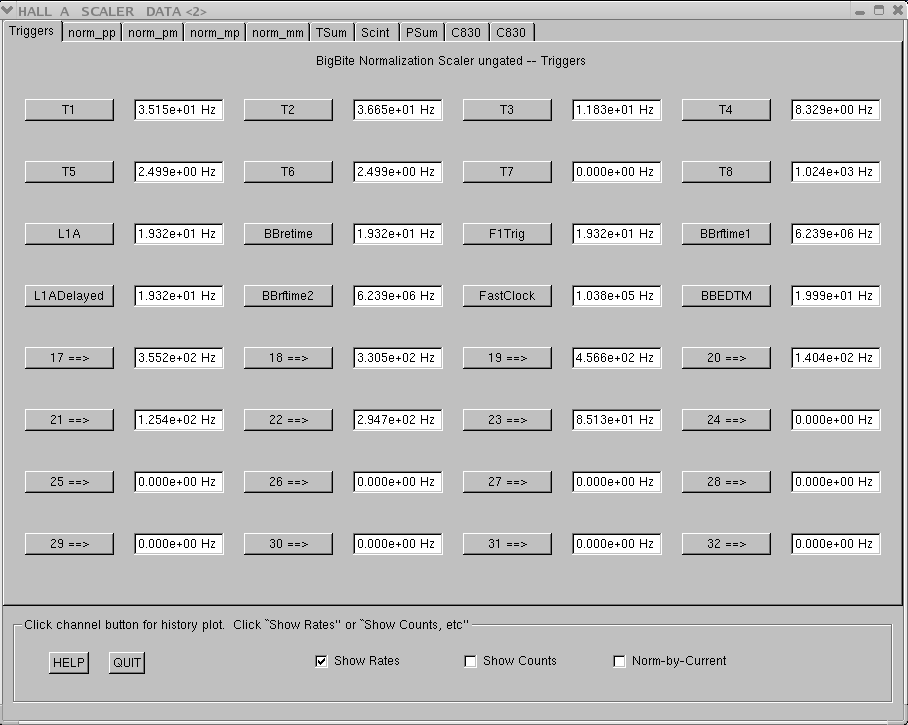
Task: Click the channel 28 ==> button
Action: click(726, 482)
